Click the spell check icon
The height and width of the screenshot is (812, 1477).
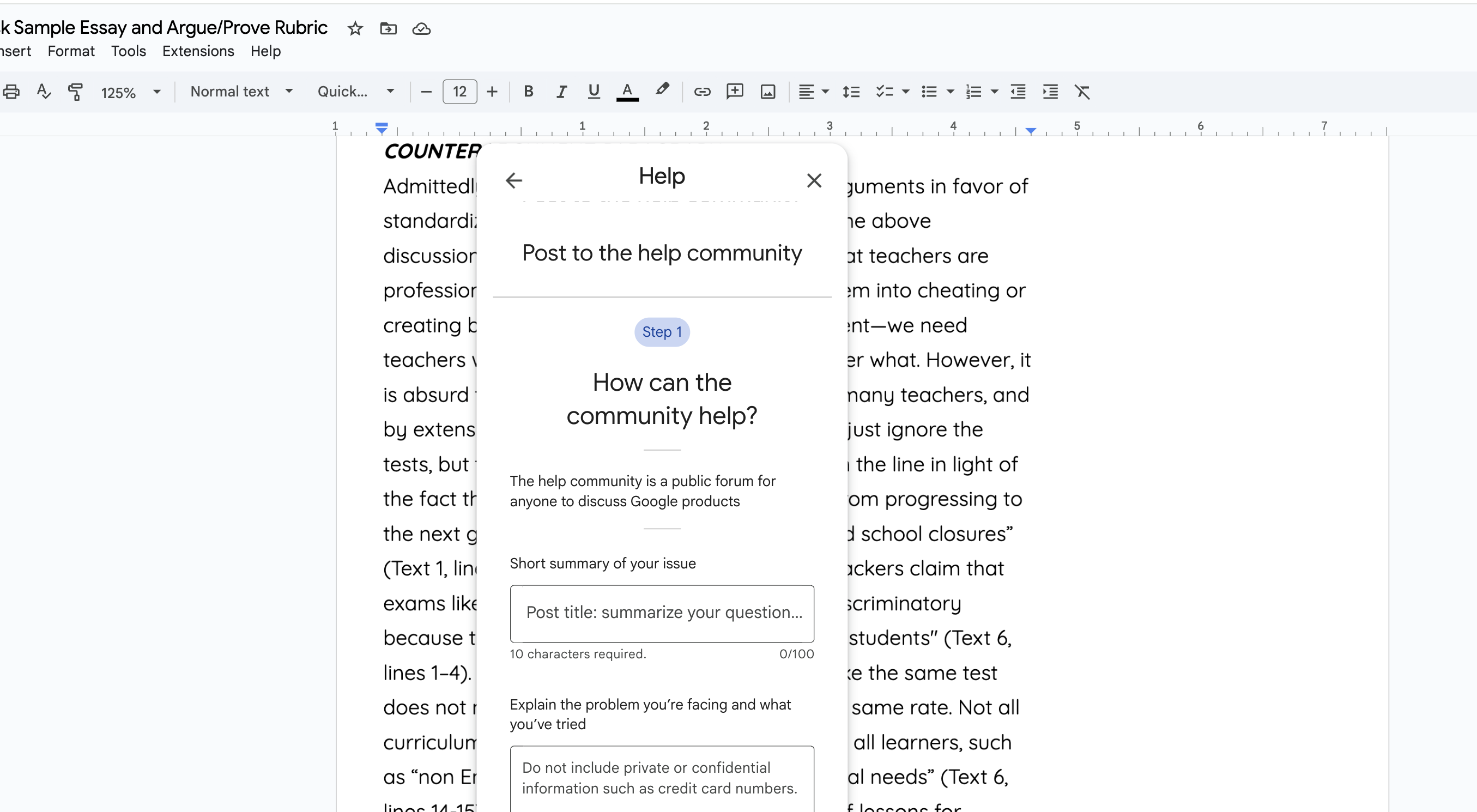[x=44, y=92]
